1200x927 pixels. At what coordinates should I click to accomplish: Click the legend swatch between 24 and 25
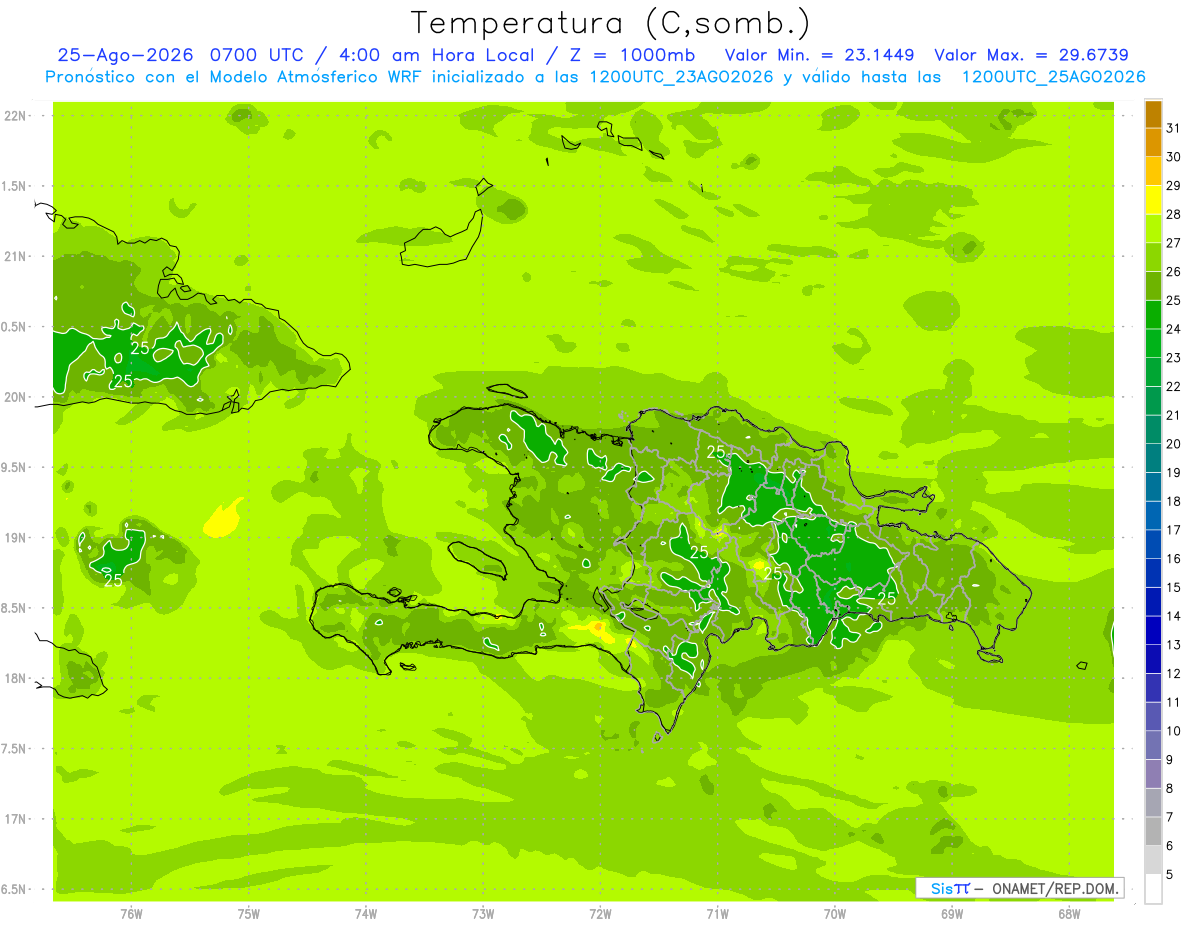click(x=1153, y=315)
